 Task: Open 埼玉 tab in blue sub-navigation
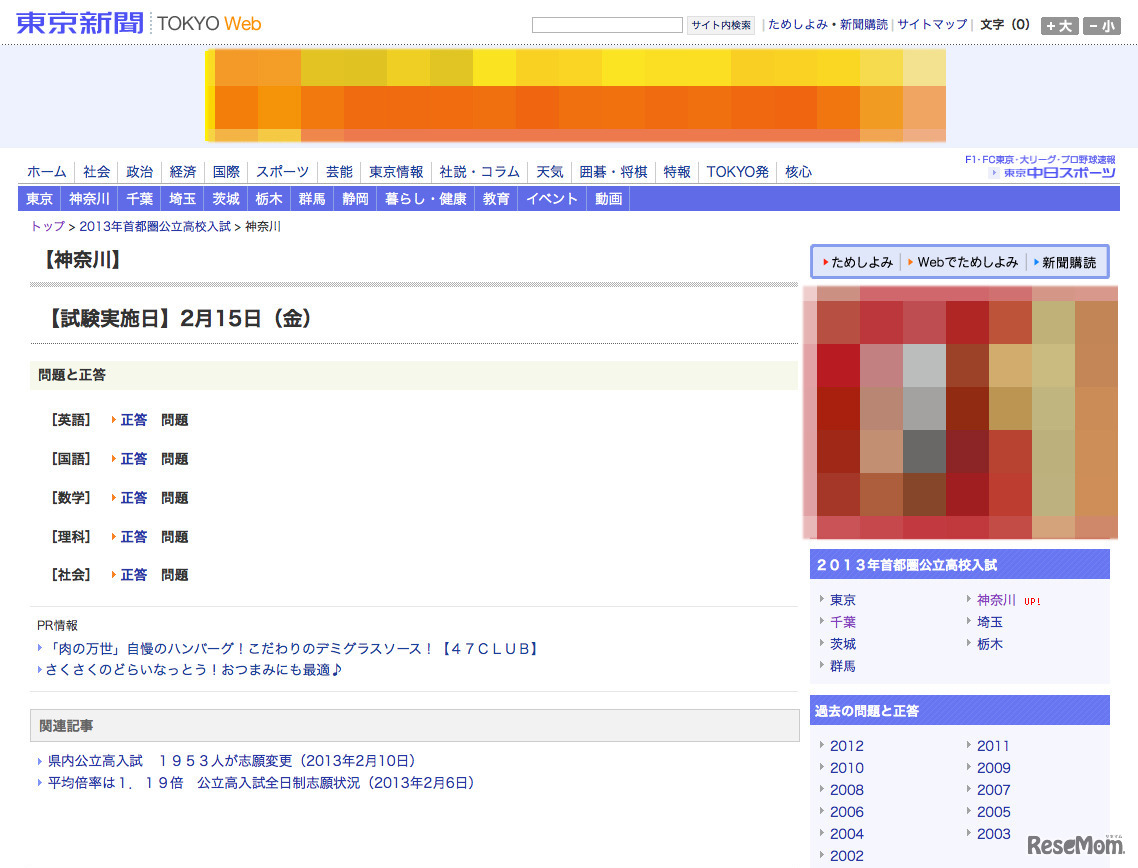click(x=183, y=199)
